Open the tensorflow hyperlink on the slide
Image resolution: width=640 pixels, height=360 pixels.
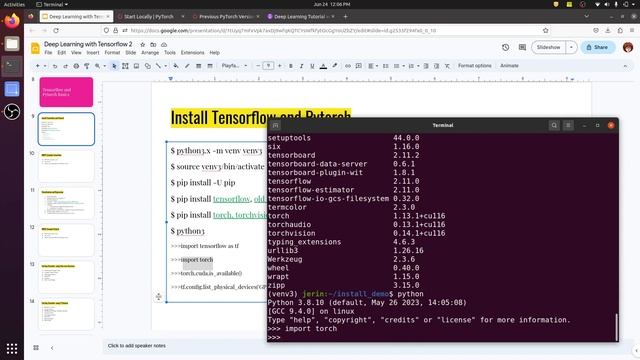coord(231,199)
